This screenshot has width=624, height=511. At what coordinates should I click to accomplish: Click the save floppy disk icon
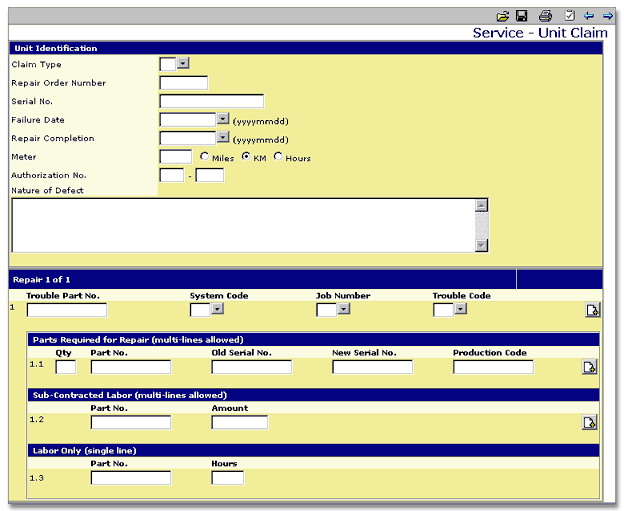[x=521, y=16]
